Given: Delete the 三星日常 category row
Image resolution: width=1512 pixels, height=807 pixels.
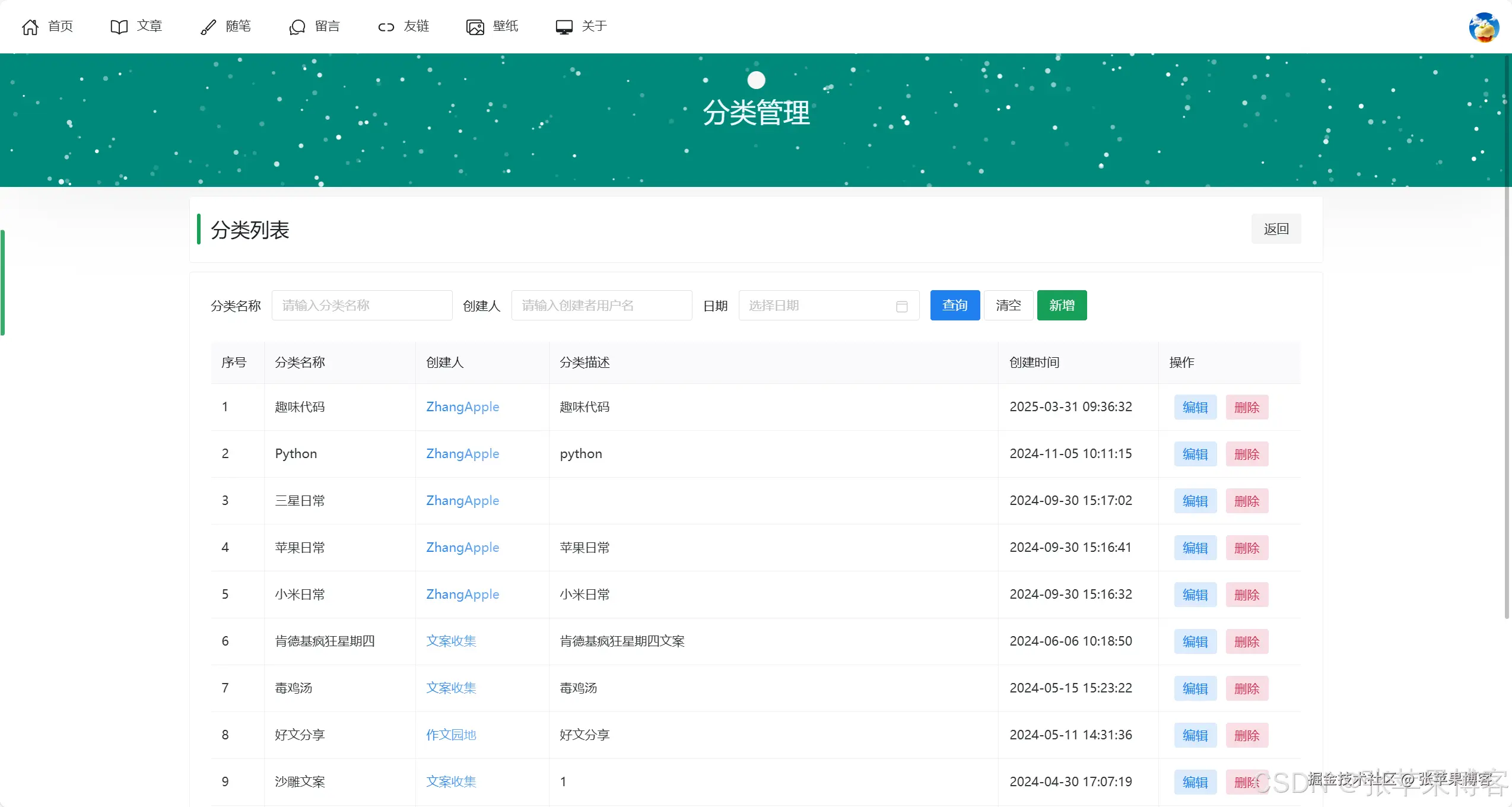Looking at the screenshot, I should pos(1247,501).
